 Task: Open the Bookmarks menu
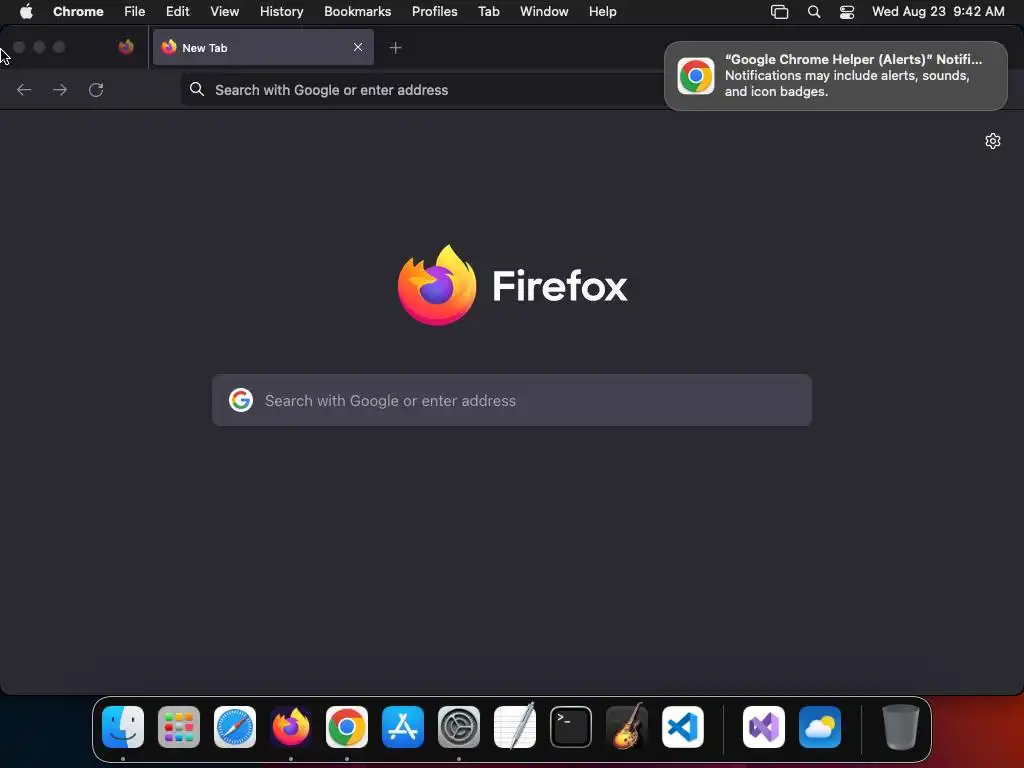click(x=357, y=11)
